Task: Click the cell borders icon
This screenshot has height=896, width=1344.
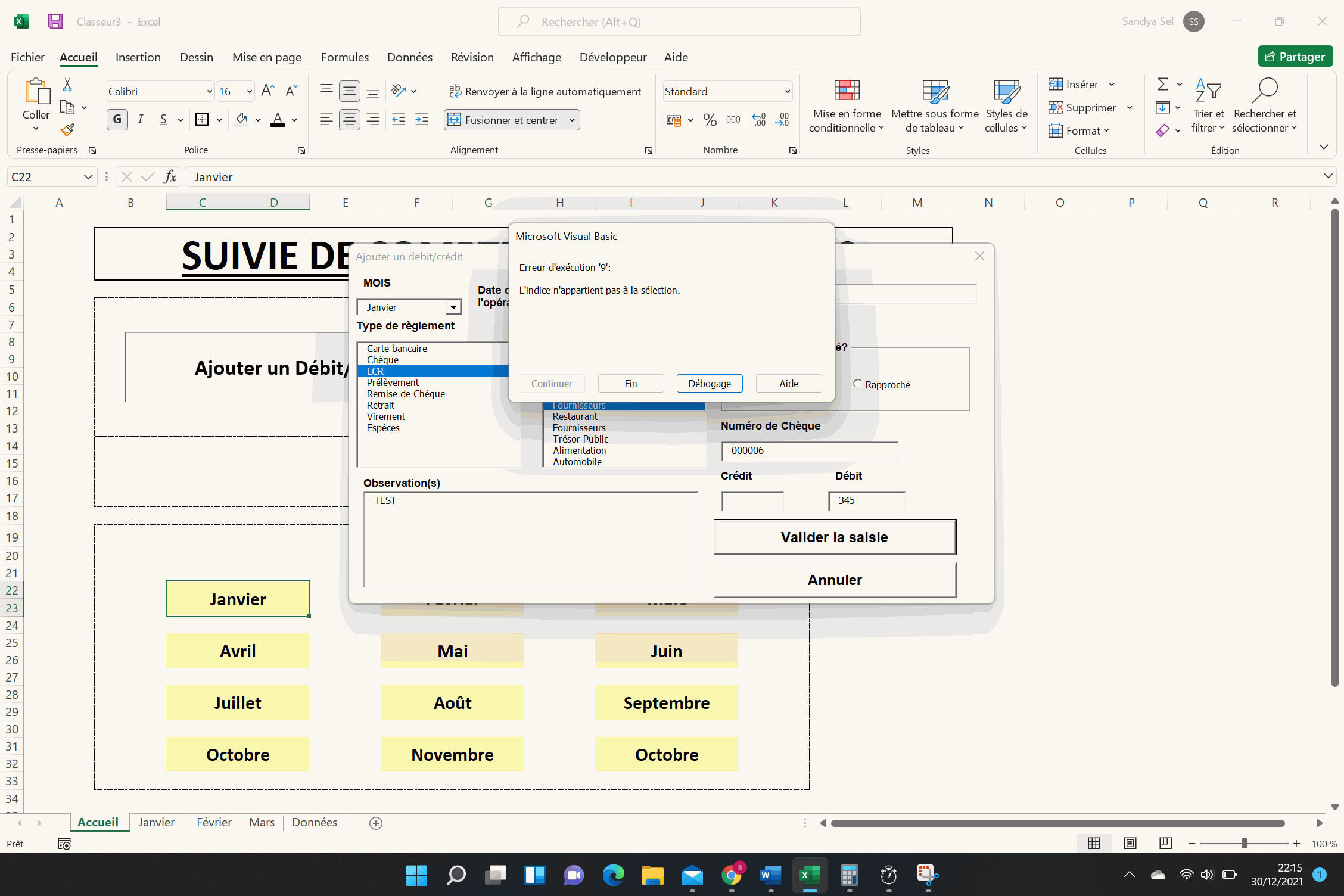Action: [202, 120]
